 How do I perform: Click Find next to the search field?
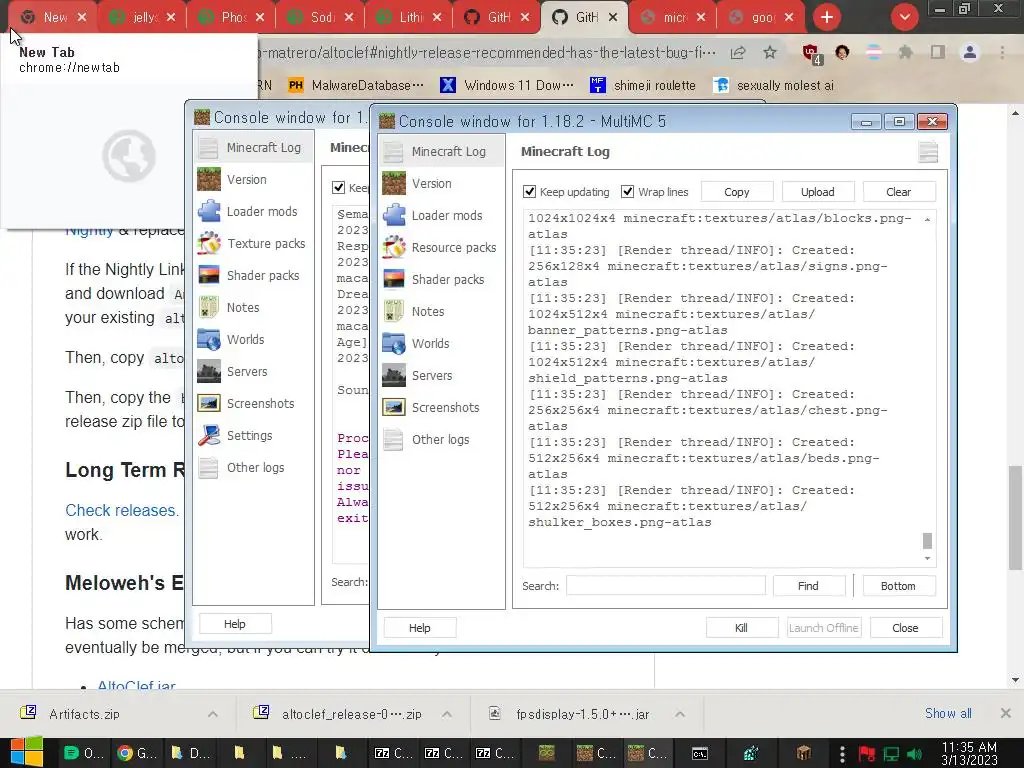point(808,586)
